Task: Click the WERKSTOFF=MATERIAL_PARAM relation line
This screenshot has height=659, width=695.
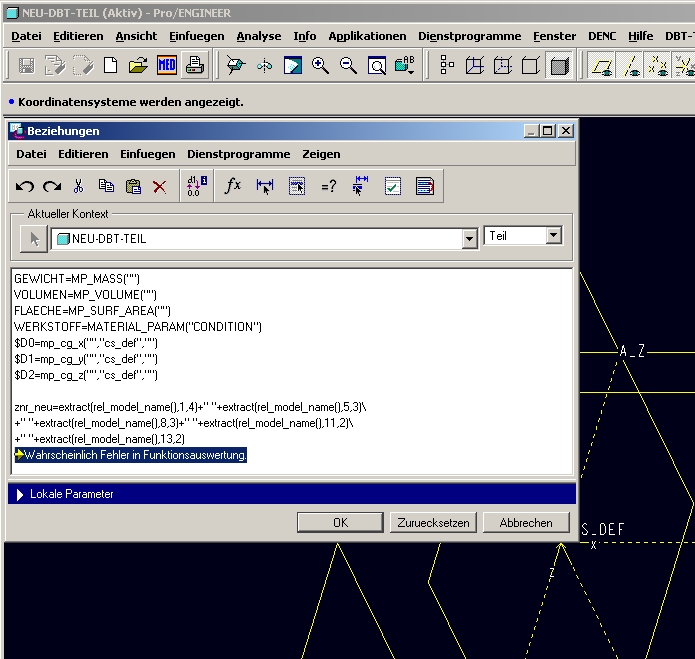Action: pos(138,327)
